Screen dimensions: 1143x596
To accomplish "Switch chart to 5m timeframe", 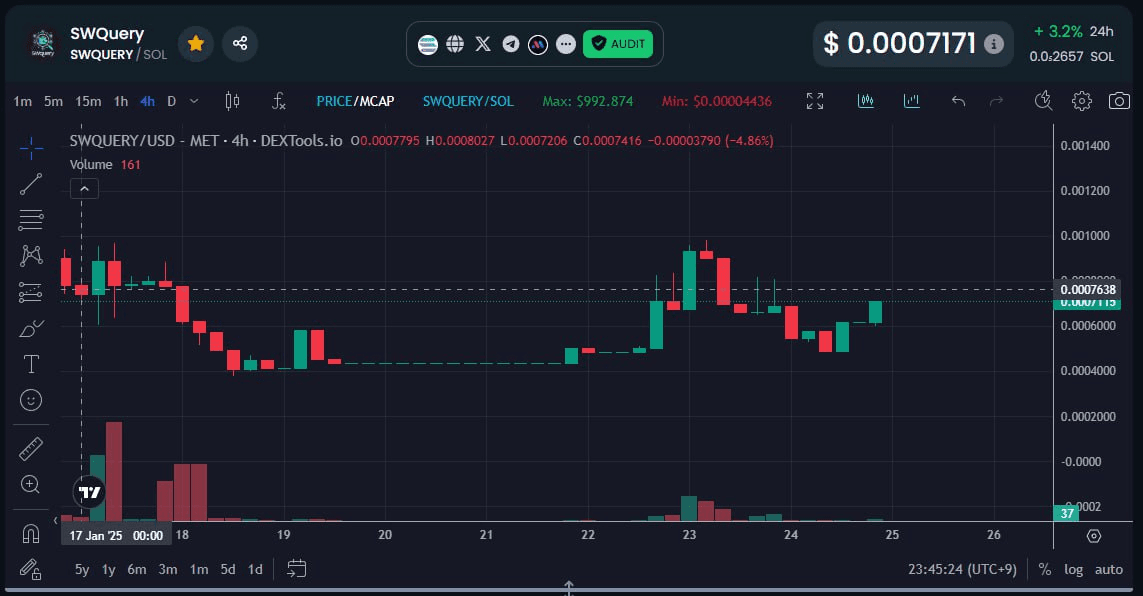I will (x=53, y=101).
